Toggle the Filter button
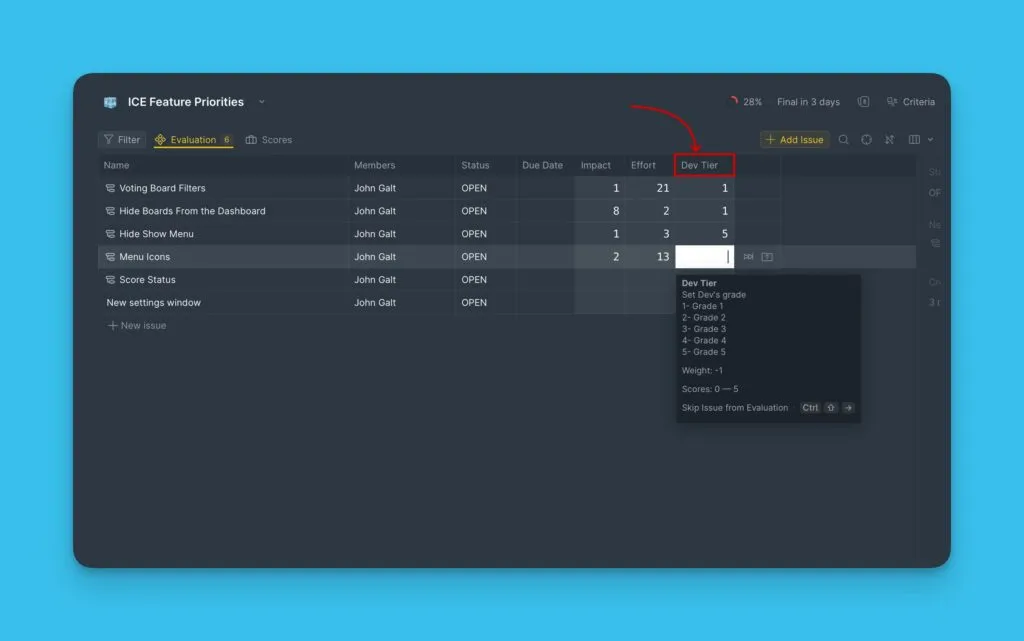The width and height of the screenshot is (1024, 641). (122, 140)
